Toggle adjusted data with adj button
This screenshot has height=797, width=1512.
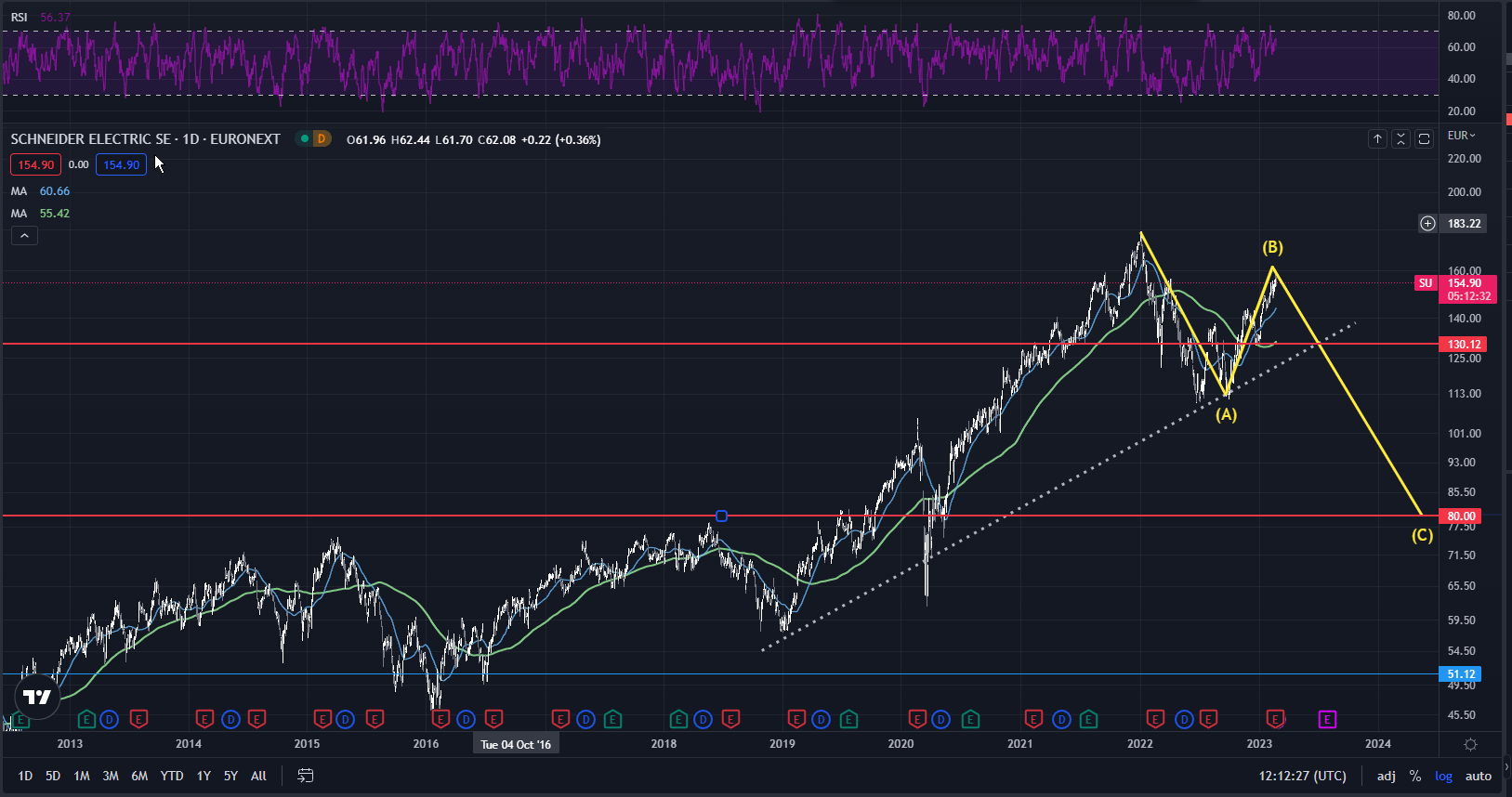[1387, 776]
